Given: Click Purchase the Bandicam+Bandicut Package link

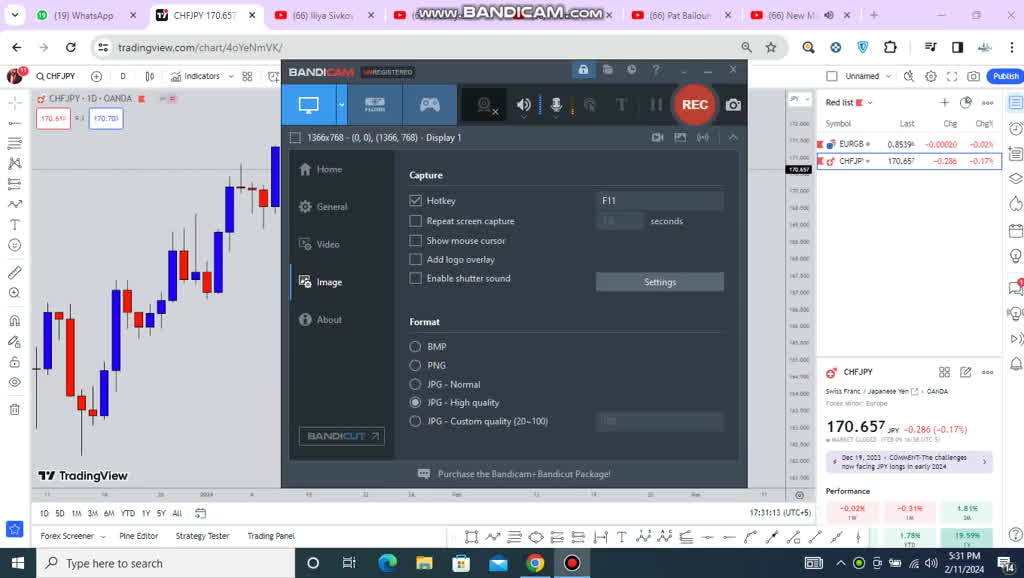Looking at the screenshot, I should [x=523, y=474].
